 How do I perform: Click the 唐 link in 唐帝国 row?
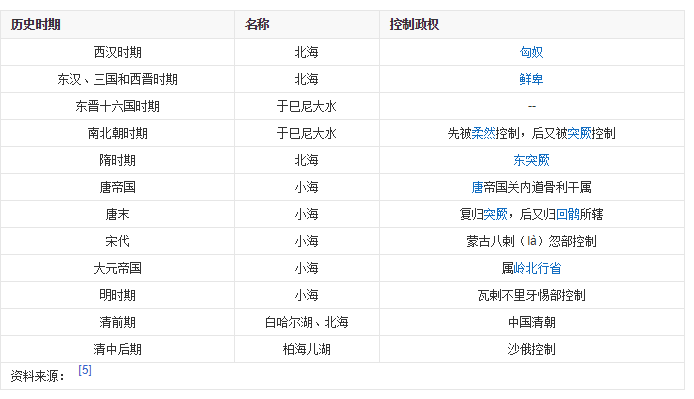pos(477,187)
